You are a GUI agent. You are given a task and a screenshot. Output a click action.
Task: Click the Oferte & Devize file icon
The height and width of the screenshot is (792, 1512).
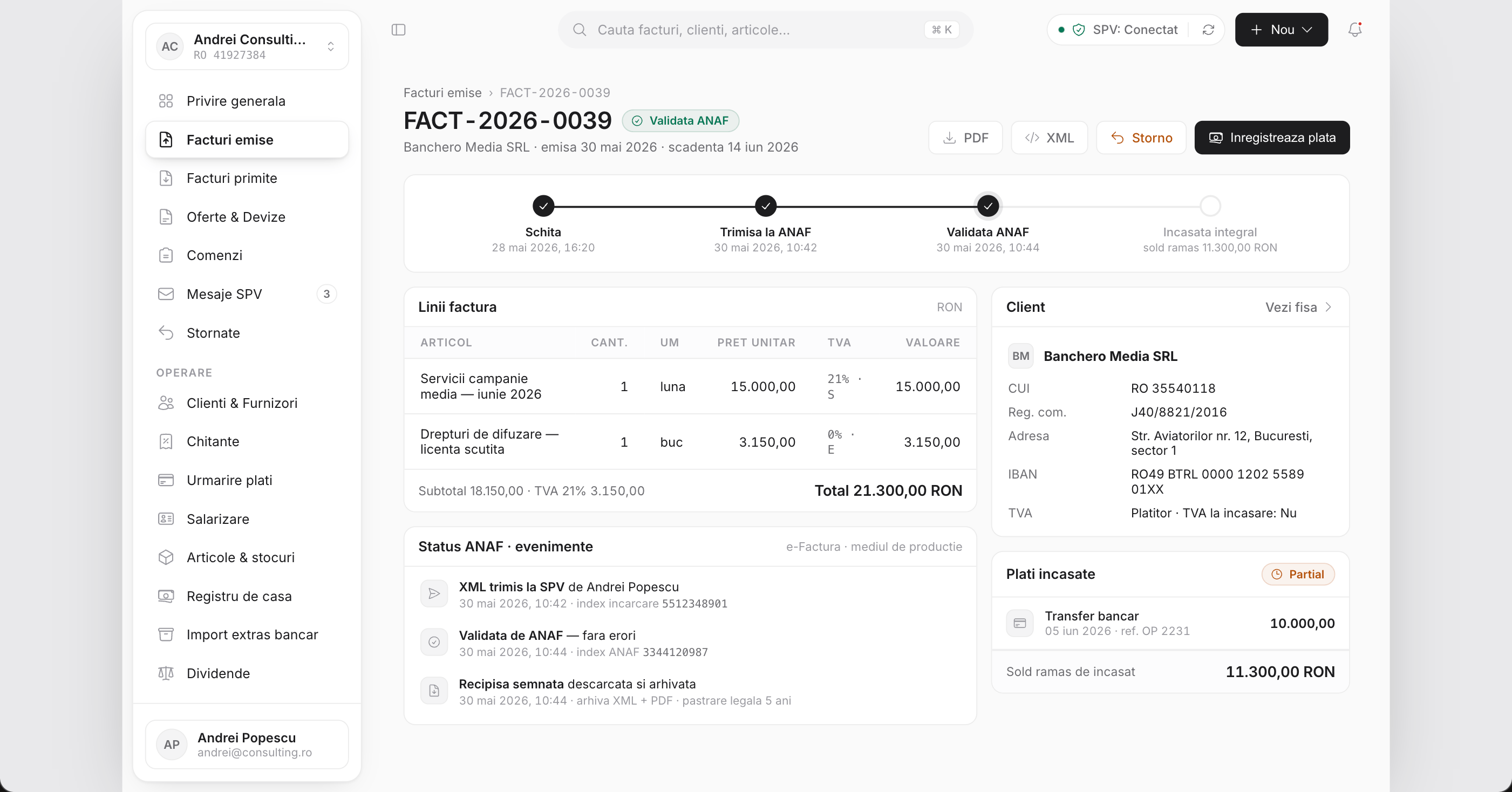click(x=166, y=217)
